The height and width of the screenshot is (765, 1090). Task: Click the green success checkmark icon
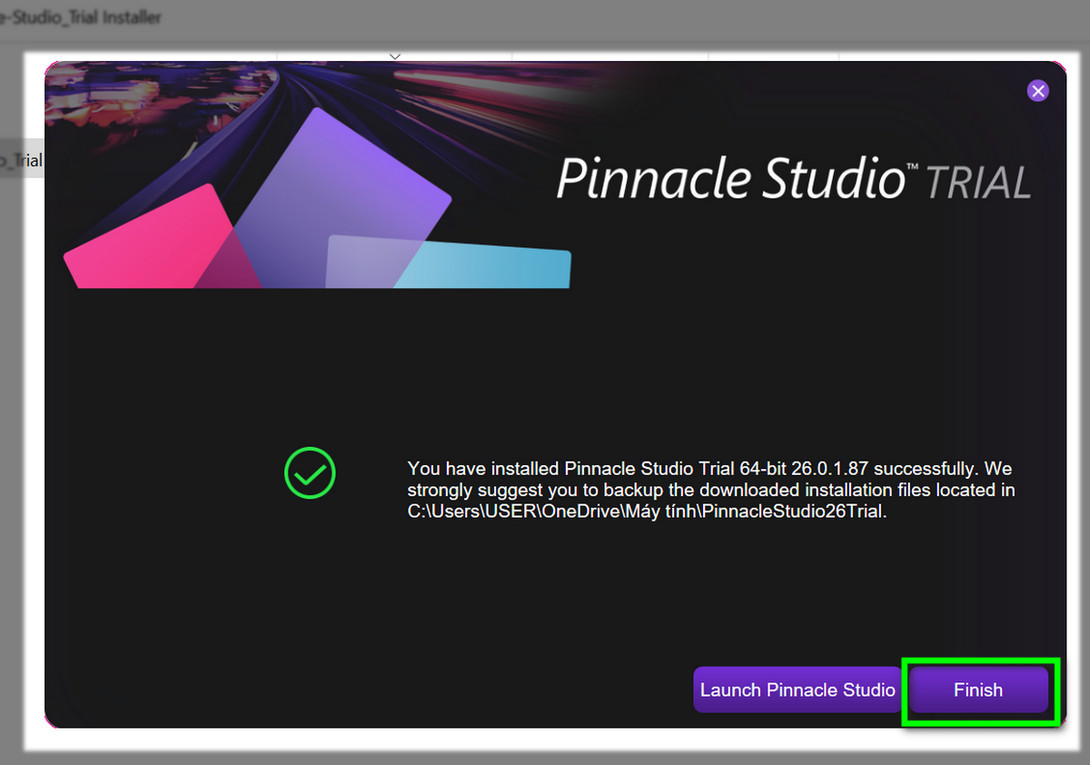click(x=310, y=473)
